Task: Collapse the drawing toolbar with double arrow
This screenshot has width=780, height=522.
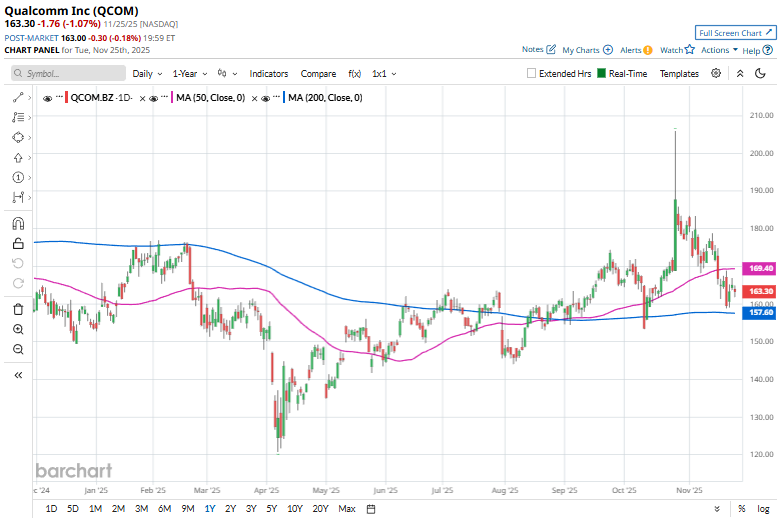Action: coord(18,375)
